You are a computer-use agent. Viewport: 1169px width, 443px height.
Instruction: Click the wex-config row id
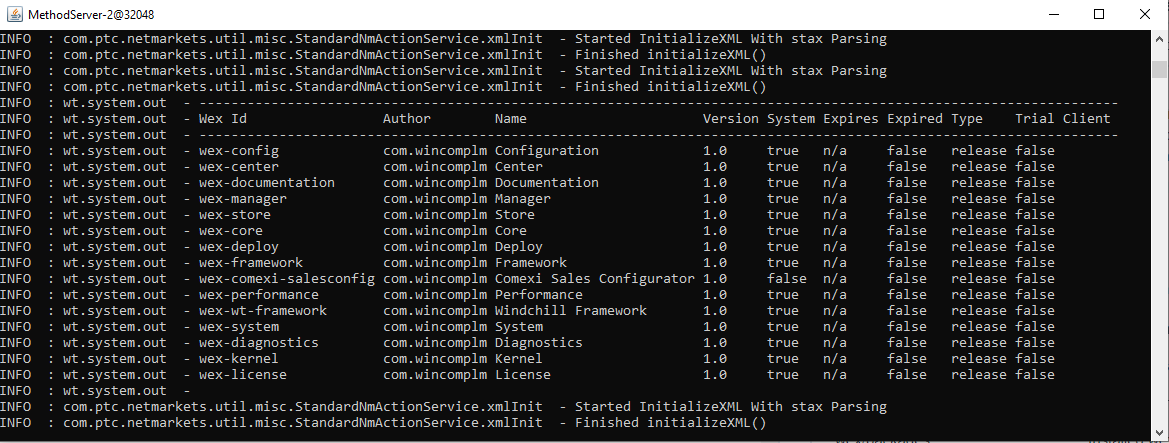point(239,151)
